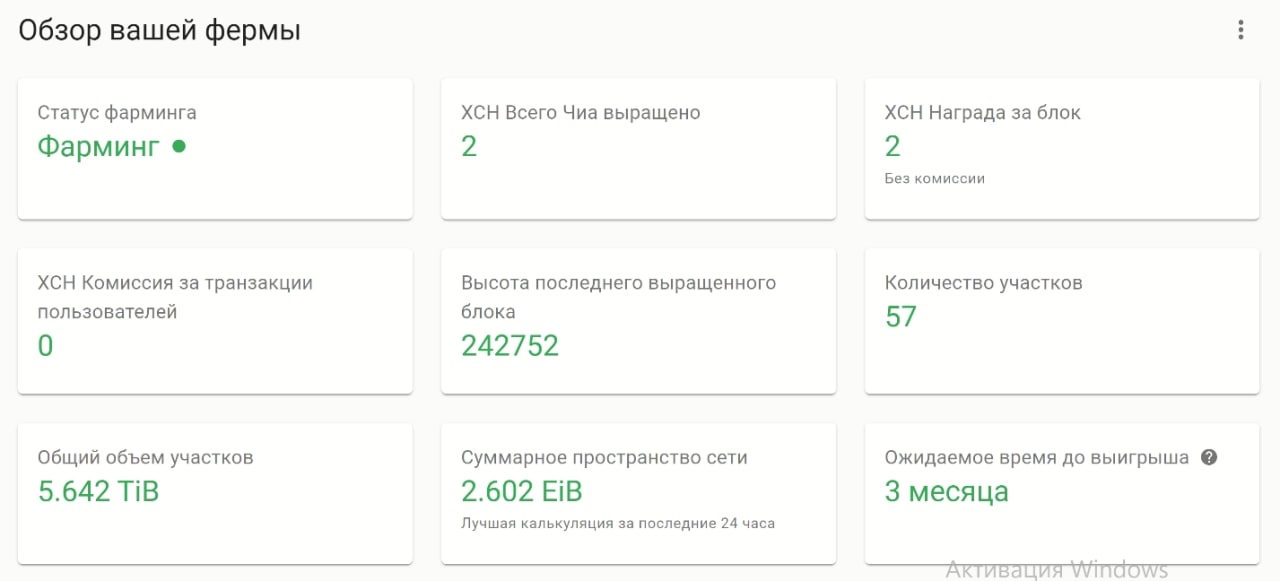Click the Общий объем участков label
This screenshot has width=1280, height=581.
click(146, 458)
